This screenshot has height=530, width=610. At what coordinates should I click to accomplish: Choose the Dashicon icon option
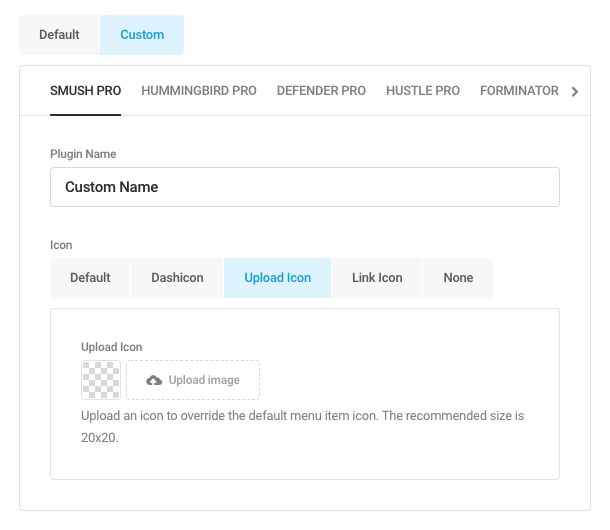[x=177, y=278]
